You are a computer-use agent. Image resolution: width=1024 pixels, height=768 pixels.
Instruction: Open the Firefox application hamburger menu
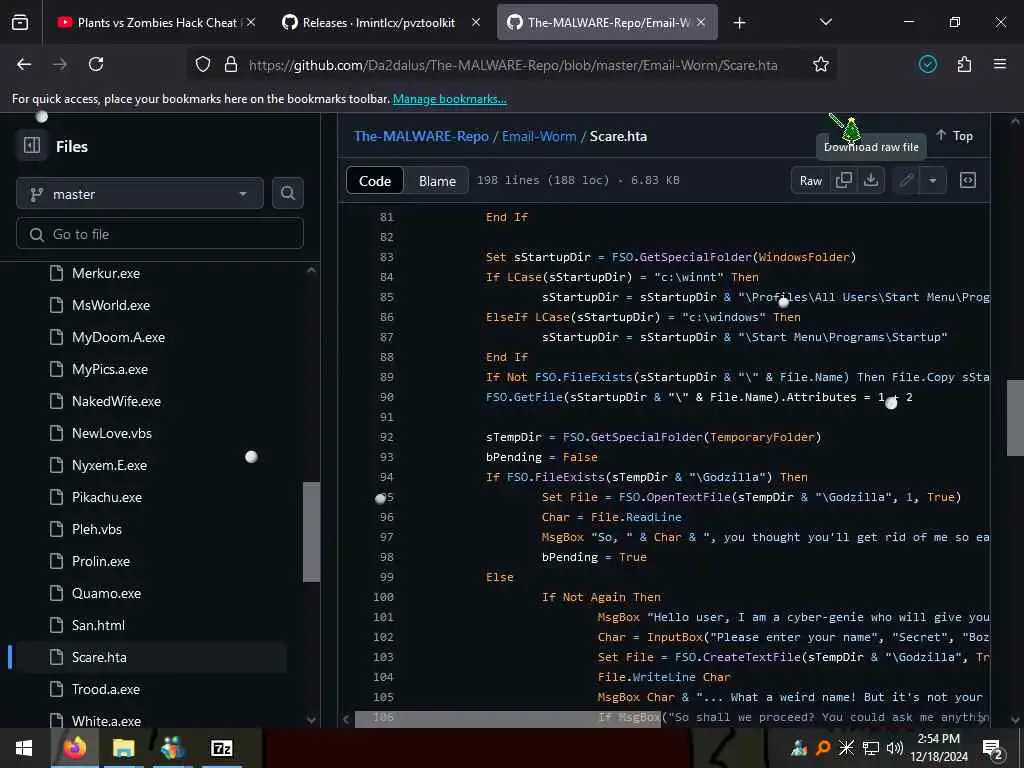click(1000, 64)
